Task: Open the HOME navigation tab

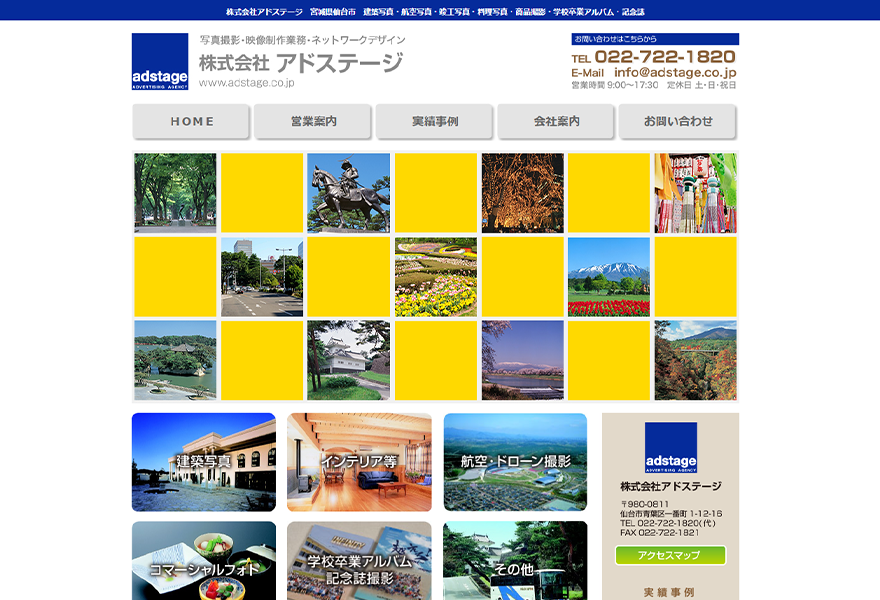Action: (x=191, y=121)
